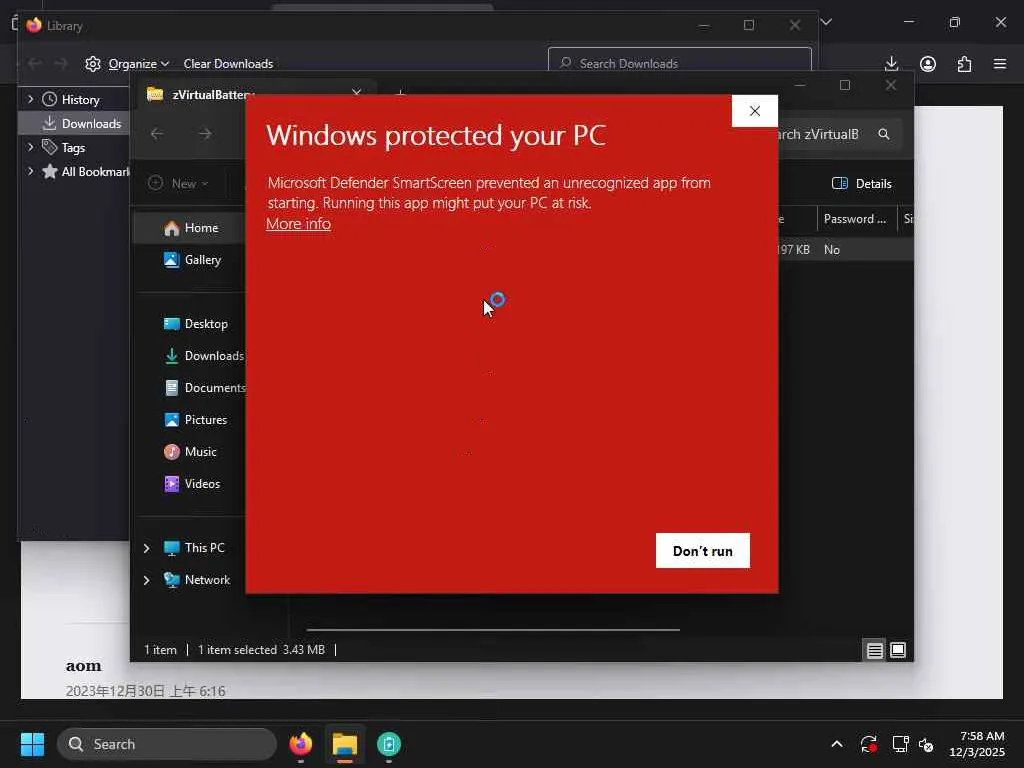
Task: Expand Tags in Library sidebar
Action: click(x=30, y=147)
